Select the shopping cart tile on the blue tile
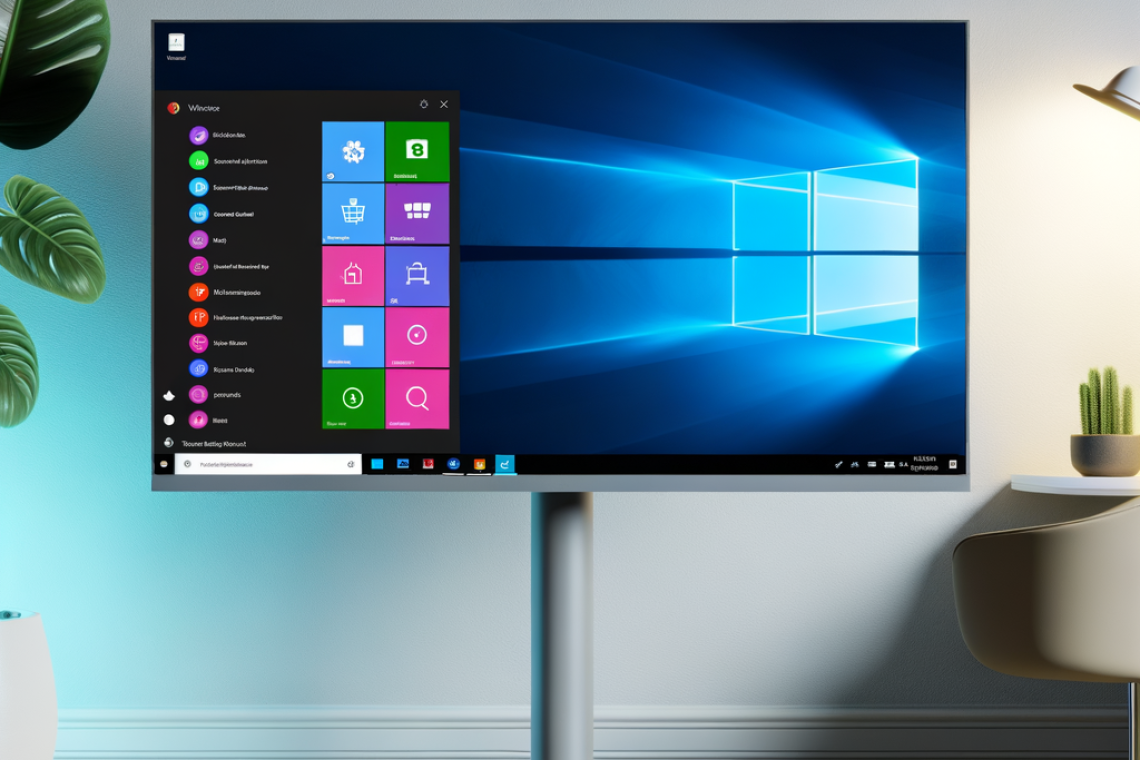 pos(352,212)
